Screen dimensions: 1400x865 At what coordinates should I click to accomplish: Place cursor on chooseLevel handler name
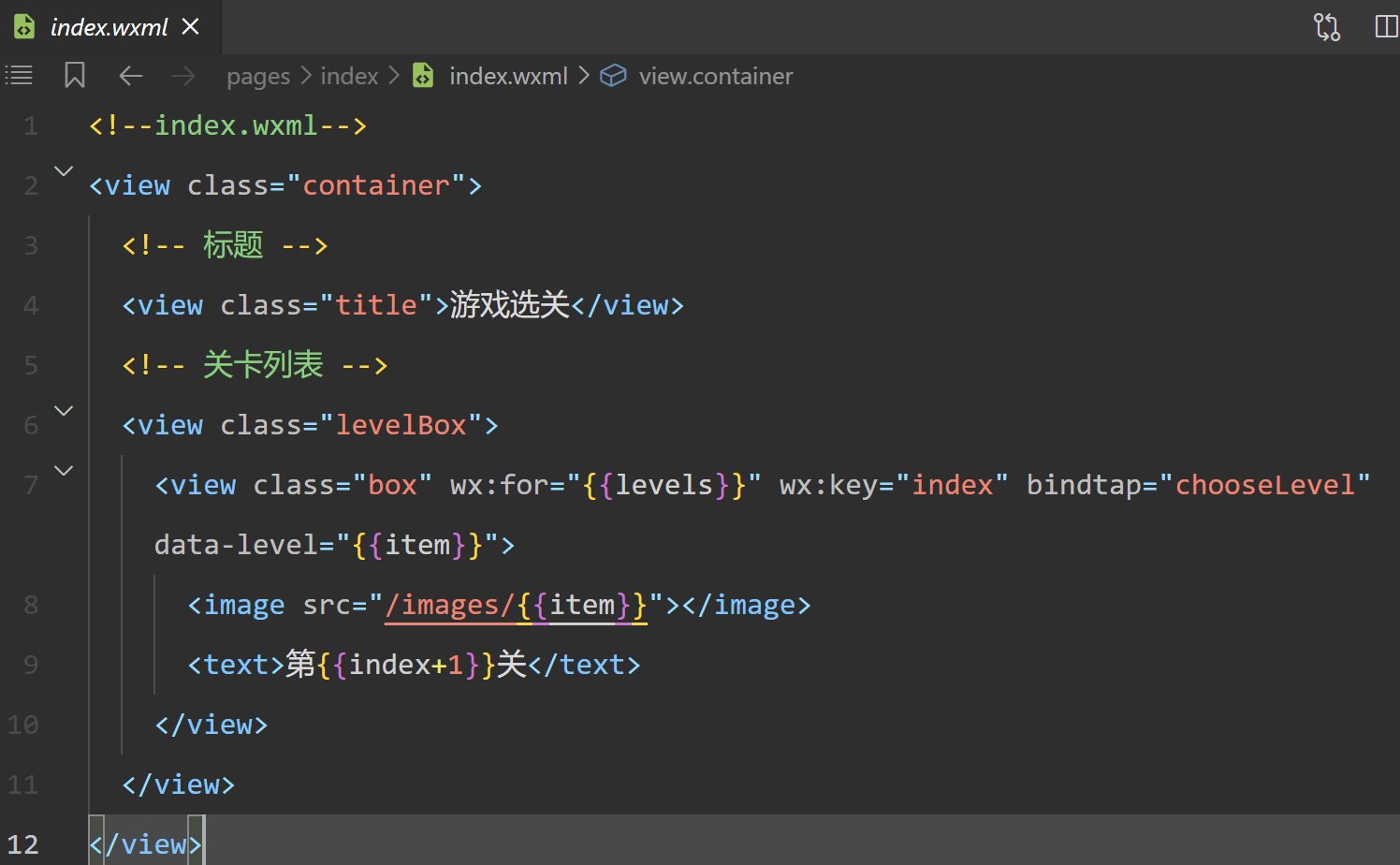point(1264,485)
